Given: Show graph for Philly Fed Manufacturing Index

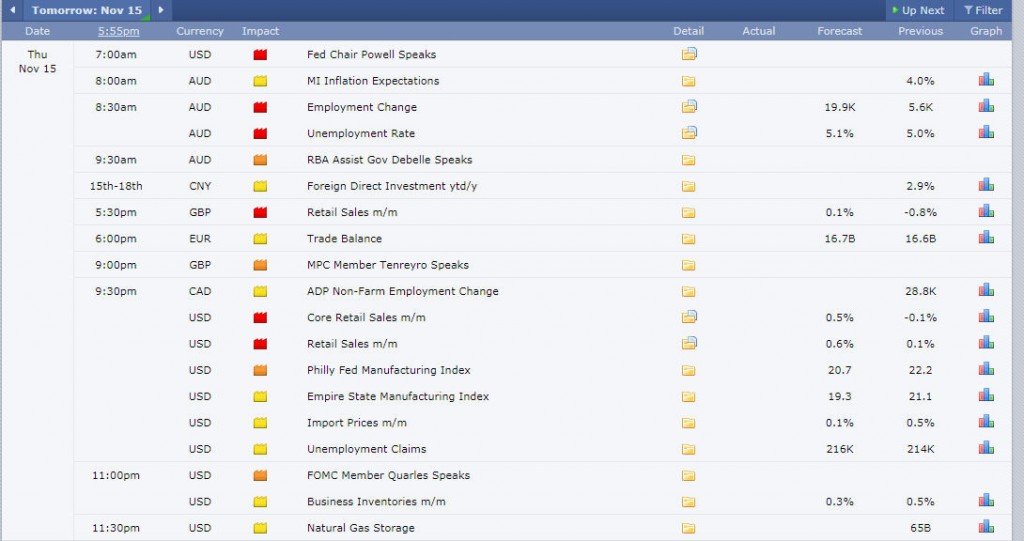Looking at the screenshot, I should point(986,369).
